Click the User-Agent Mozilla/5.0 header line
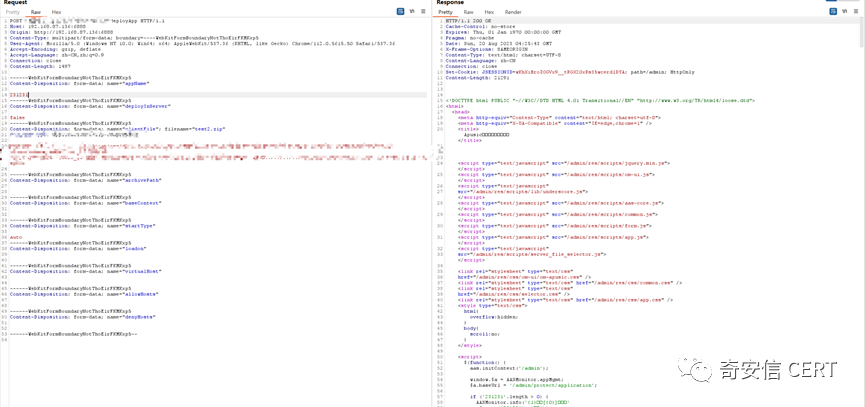Image resolution: width=865 pixels, height=407 pixels. (202, 43)
